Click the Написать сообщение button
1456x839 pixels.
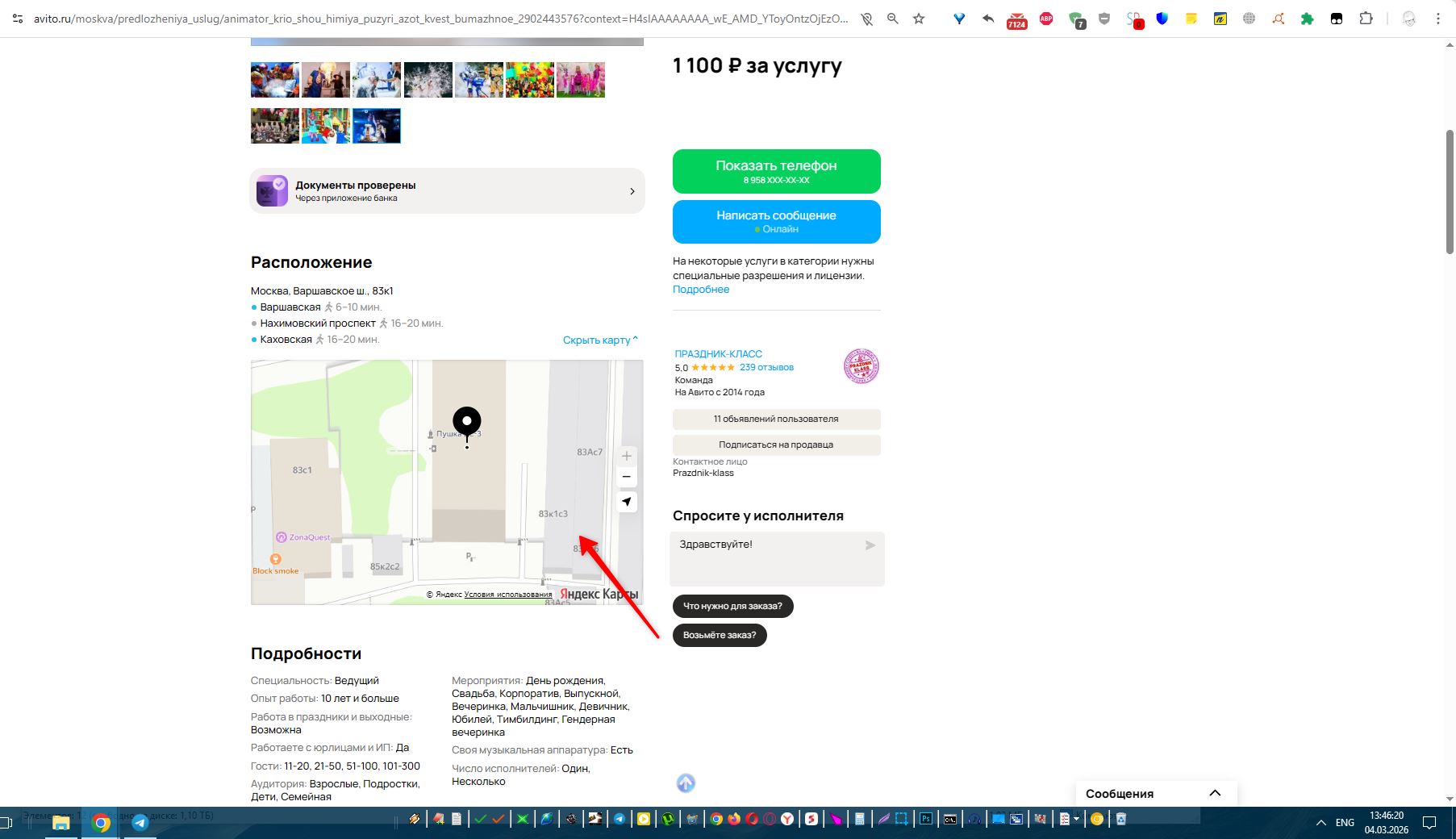click(776, 221)
